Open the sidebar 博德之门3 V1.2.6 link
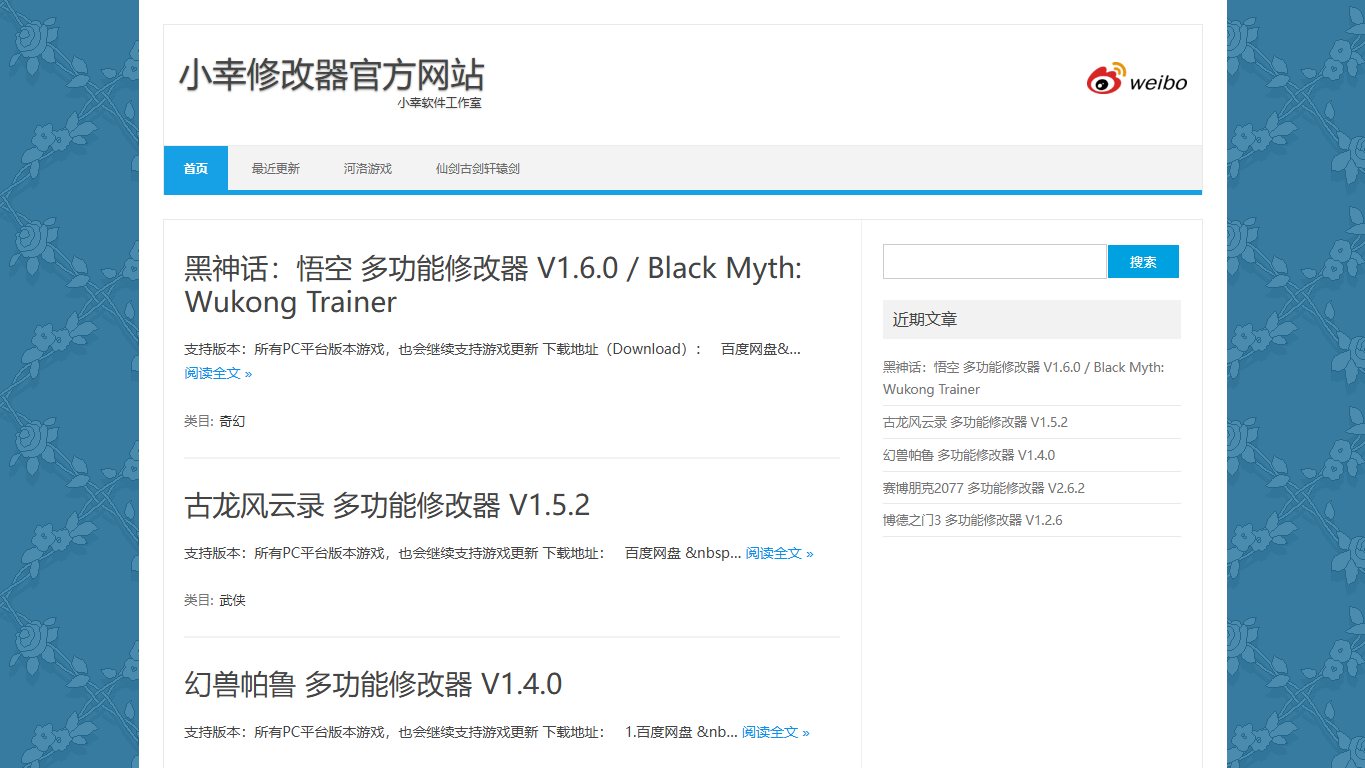This screenshot has height=768, width=1365. coord(973,520)
